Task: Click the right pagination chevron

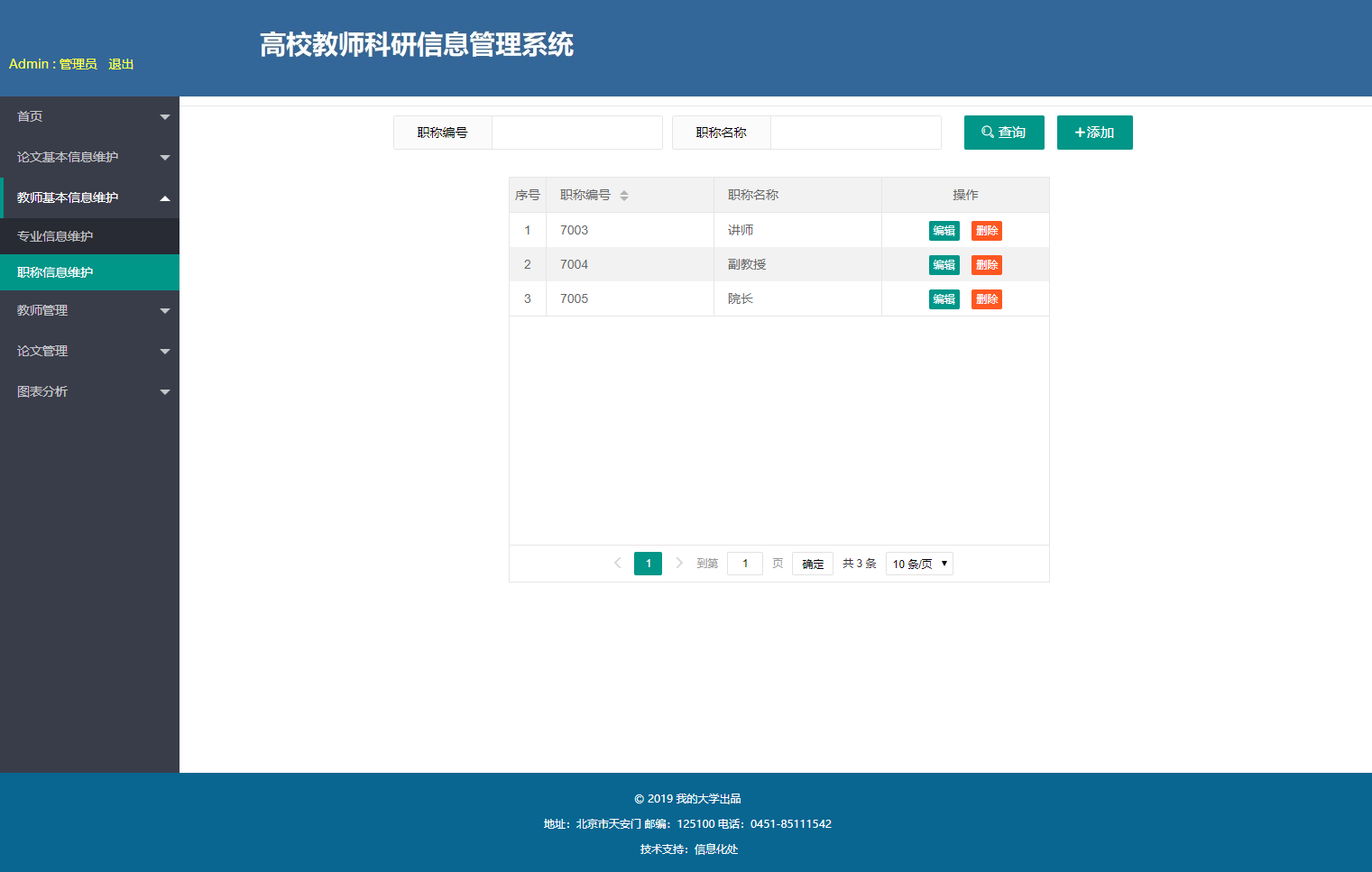Action: (678, 563)
